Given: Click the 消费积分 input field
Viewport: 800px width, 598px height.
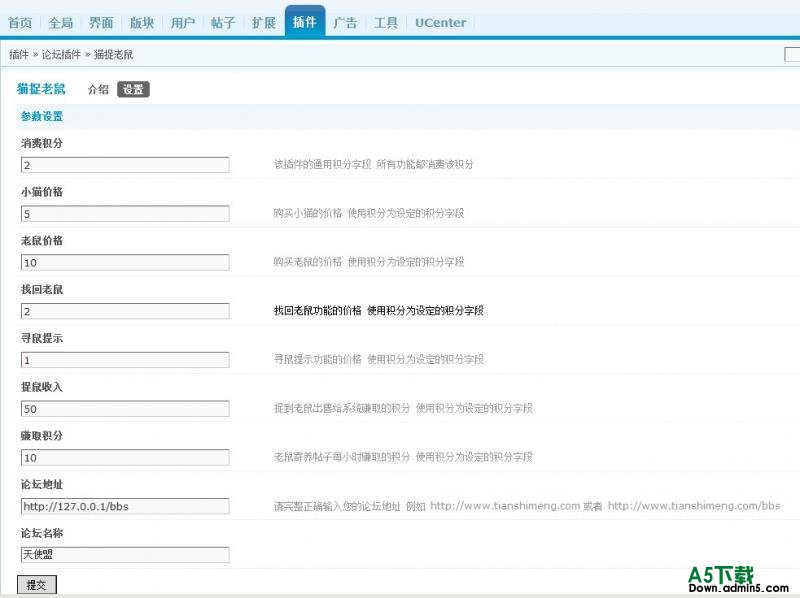Looking at the screenshot, I should (x=125, y=165).
